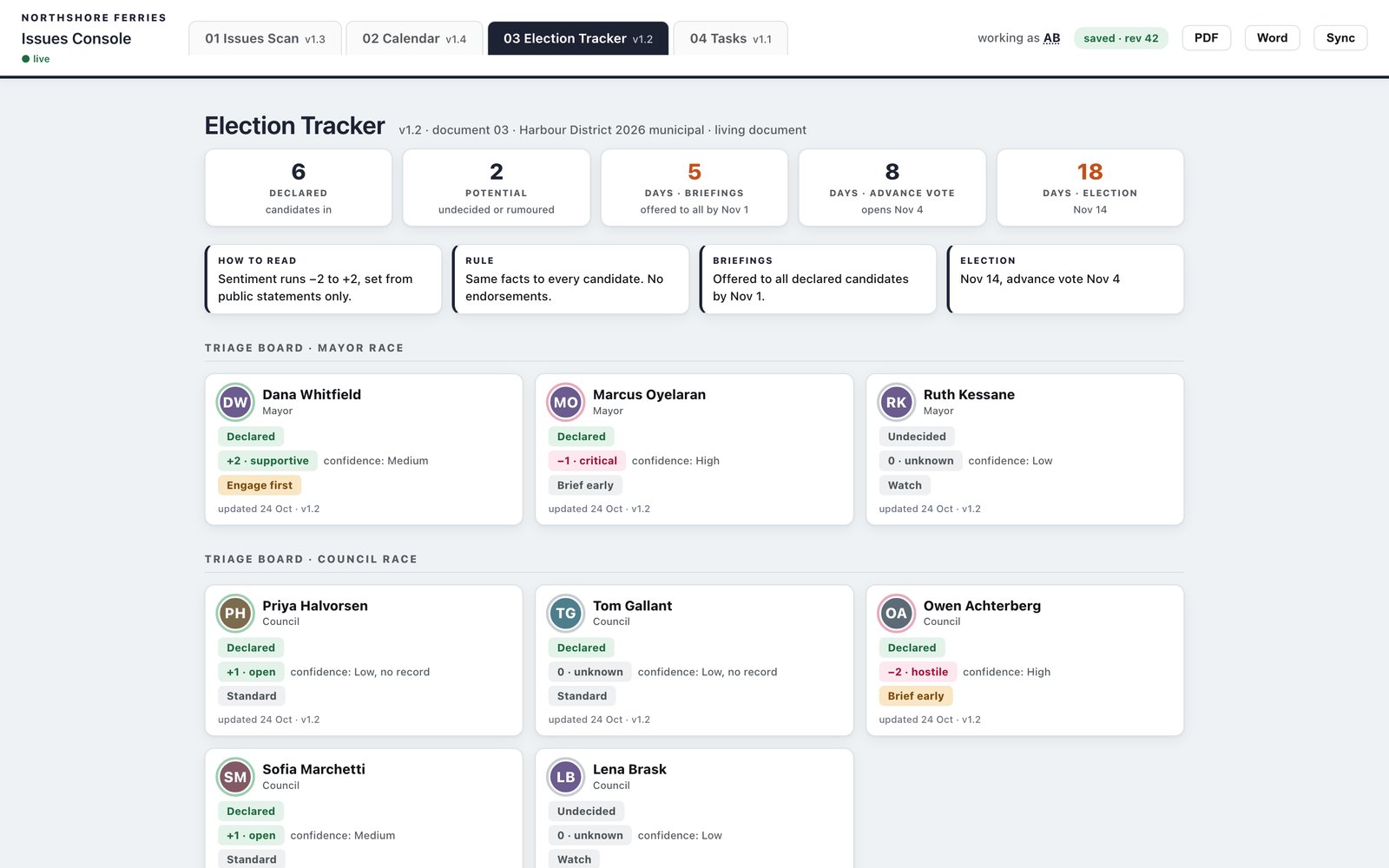This screenshot has height=868, width=1389.
Task: Click Tom Gallant's 0 unknown tag
Action: tap(590, 672)
